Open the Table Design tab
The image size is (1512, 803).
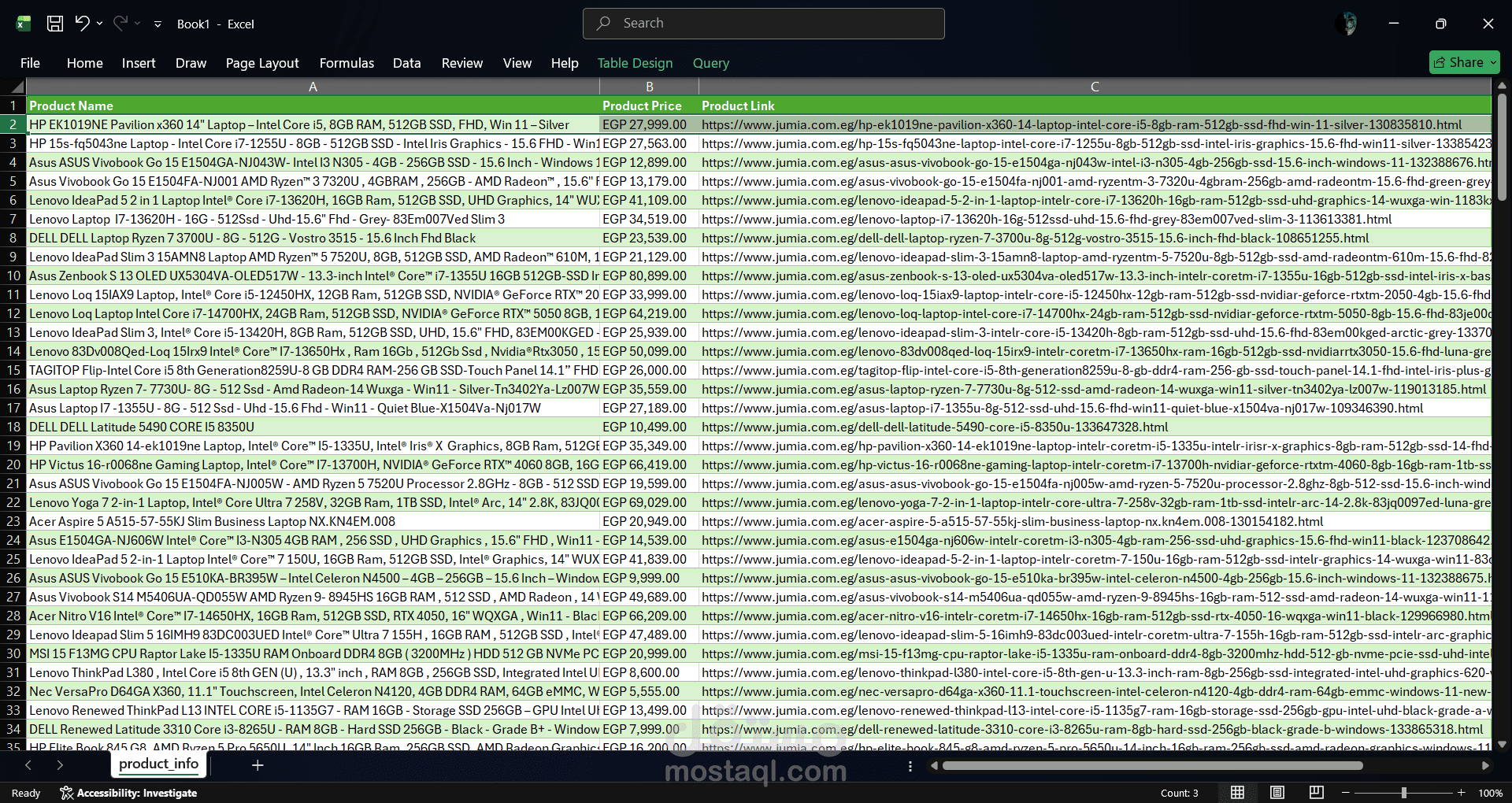(635, 63)
